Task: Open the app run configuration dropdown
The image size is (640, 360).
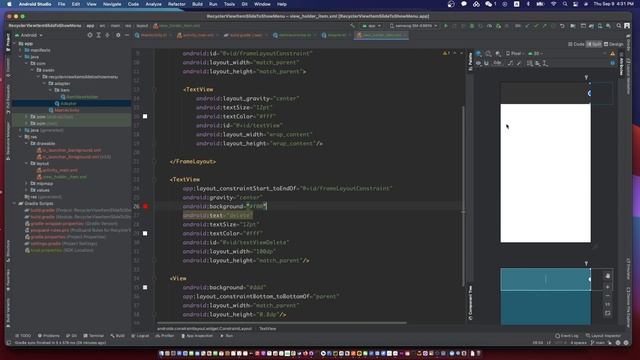Action: [x=371, y=26]
